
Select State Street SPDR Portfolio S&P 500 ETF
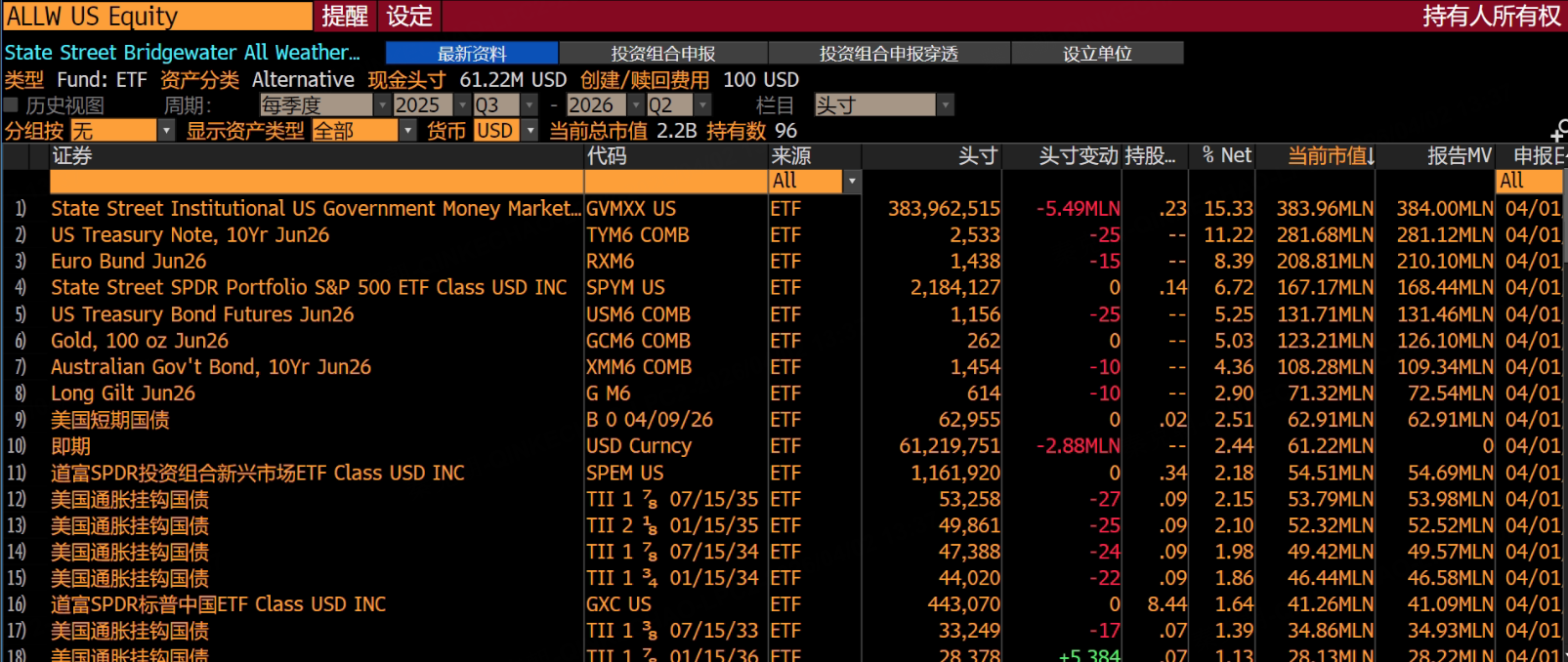(309, 287)
